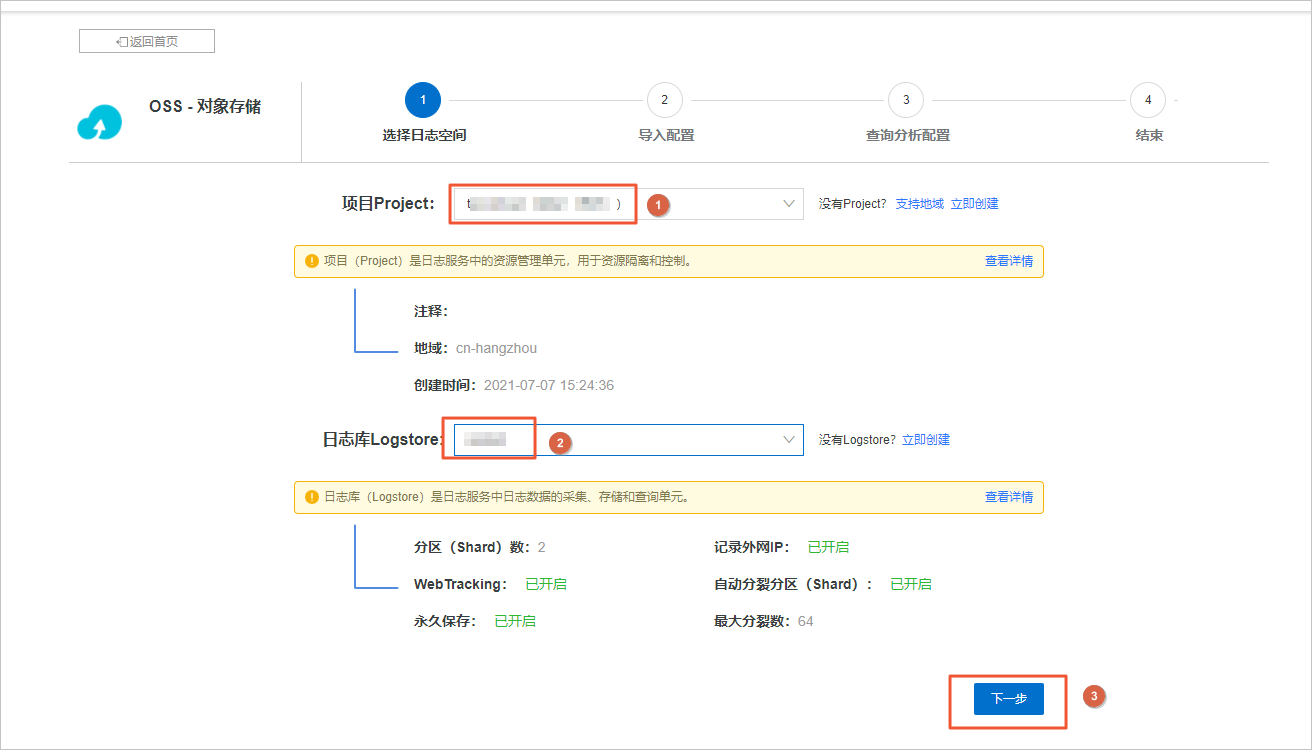Screen dimensions: 1312x750
Task: Open 支持地域 link for supported regions
Action: pos(919,204)
